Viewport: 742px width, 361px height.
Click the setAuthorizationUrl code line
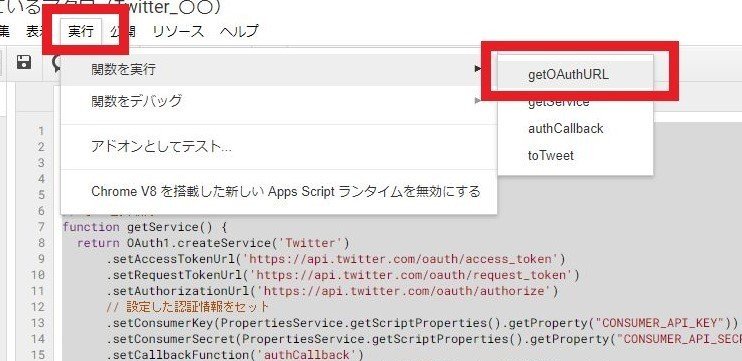coord(332,291)
